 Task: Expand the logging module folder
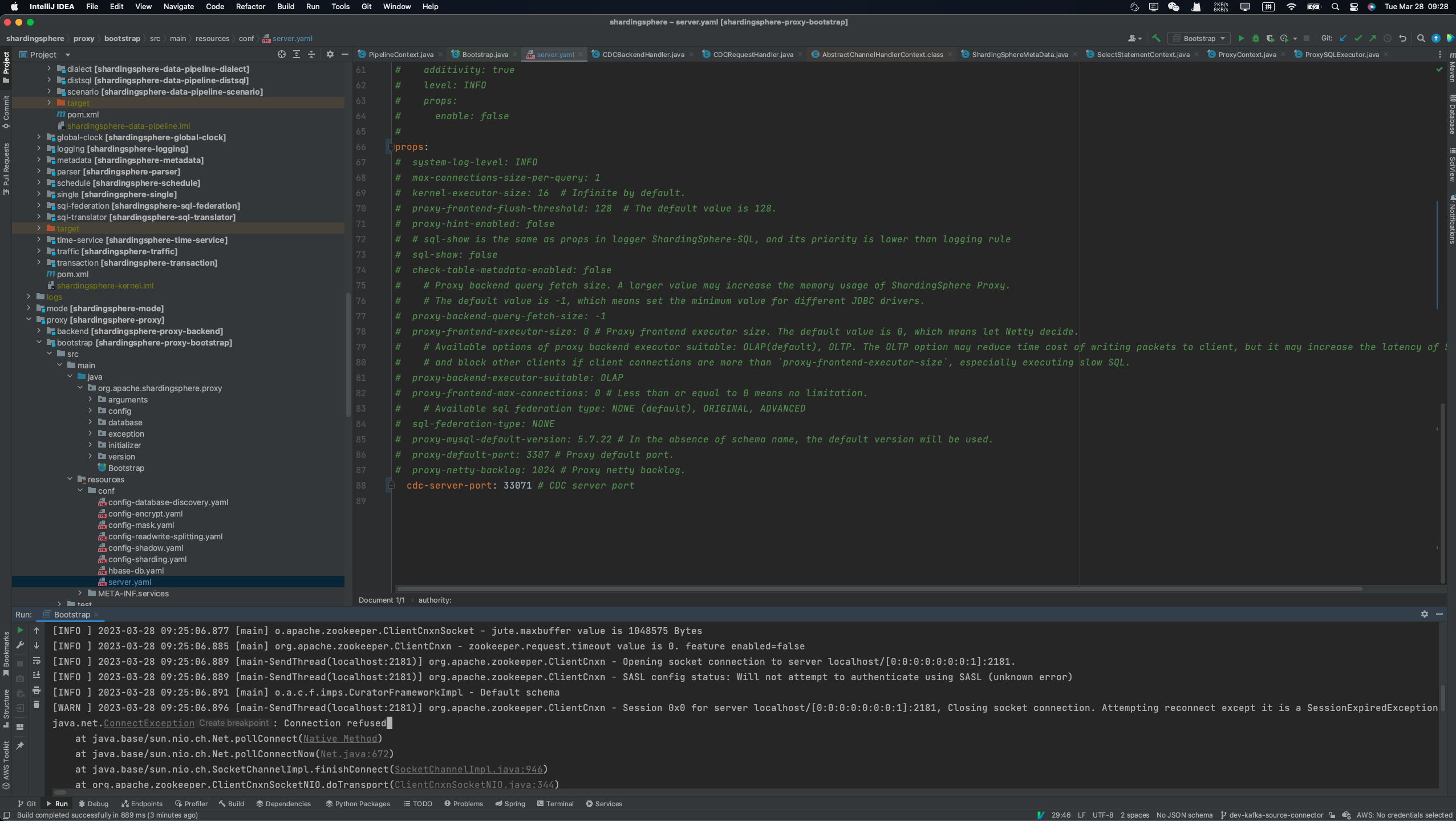39,149
